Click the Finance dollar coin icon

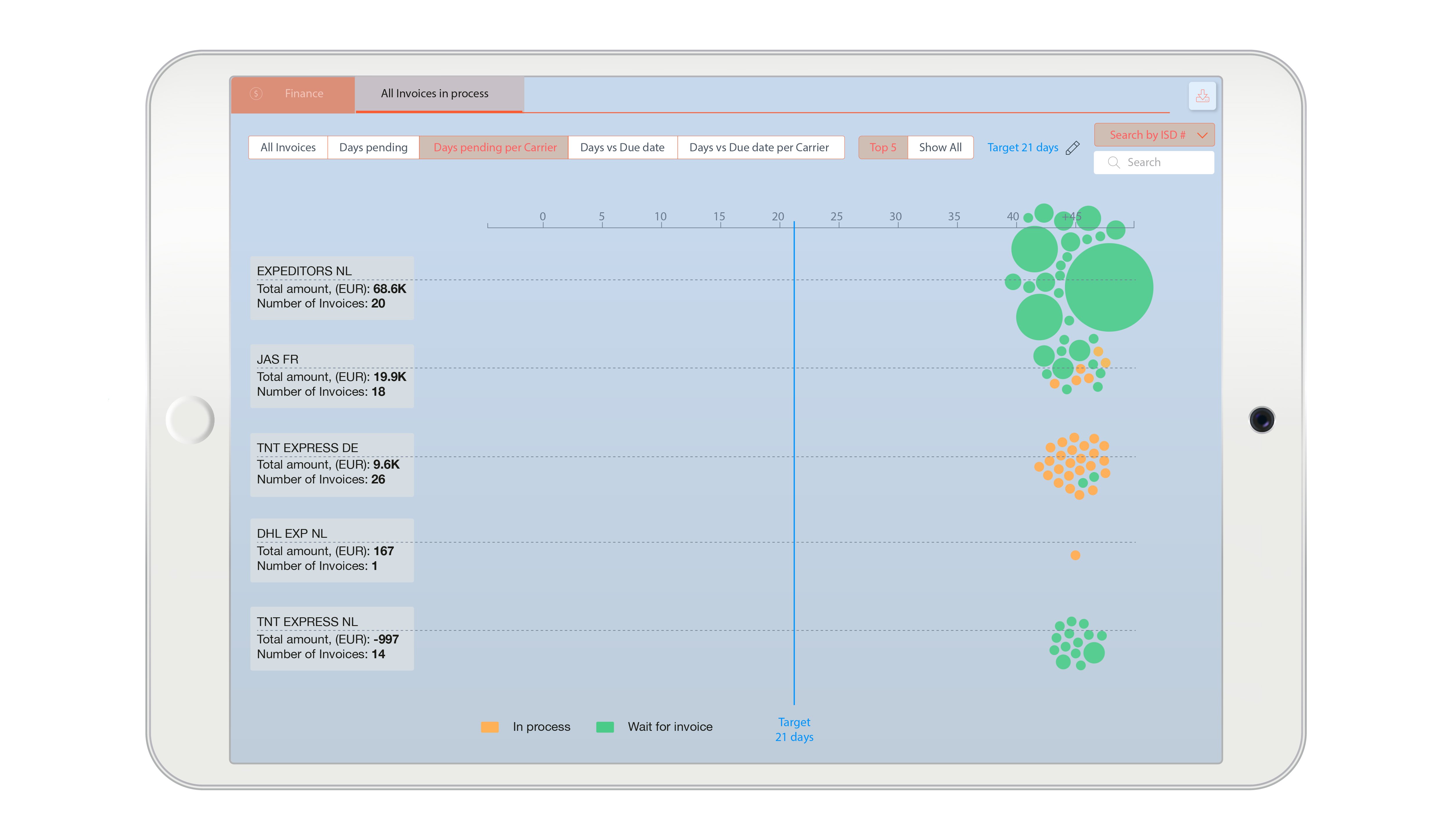click(x=256, y=93)
